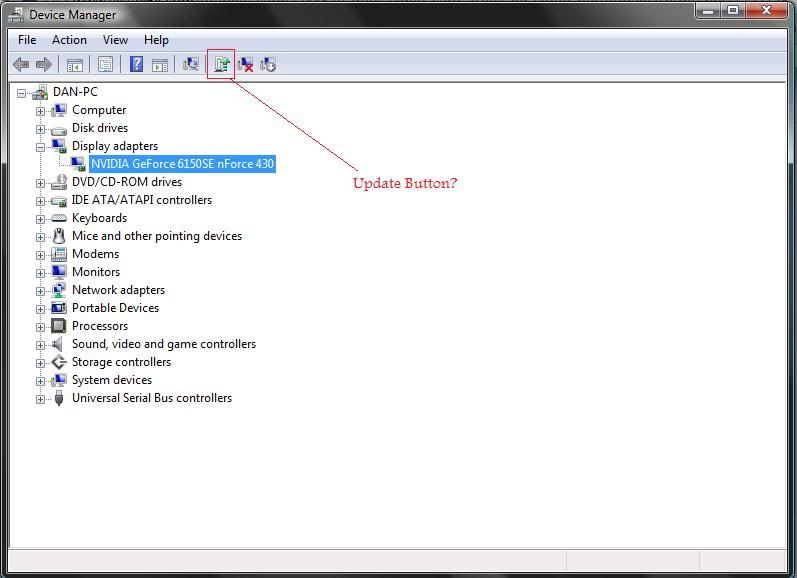
Task: Expand the Processors node
Action: pyautogui.click(x=40, y=327)
